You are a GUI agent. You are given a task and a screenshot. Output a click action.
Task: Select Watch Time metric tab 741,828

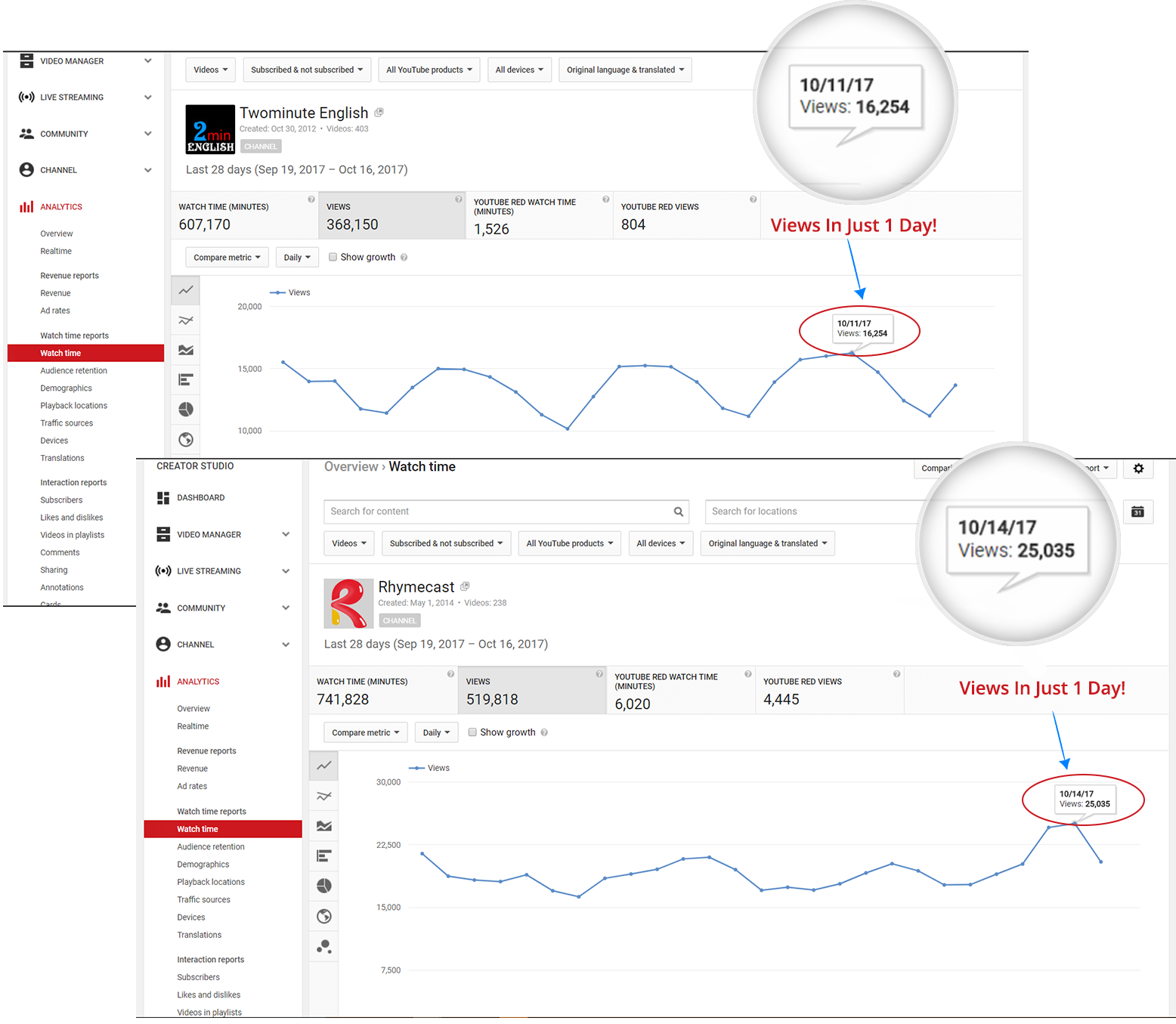[x=383, y=691]
